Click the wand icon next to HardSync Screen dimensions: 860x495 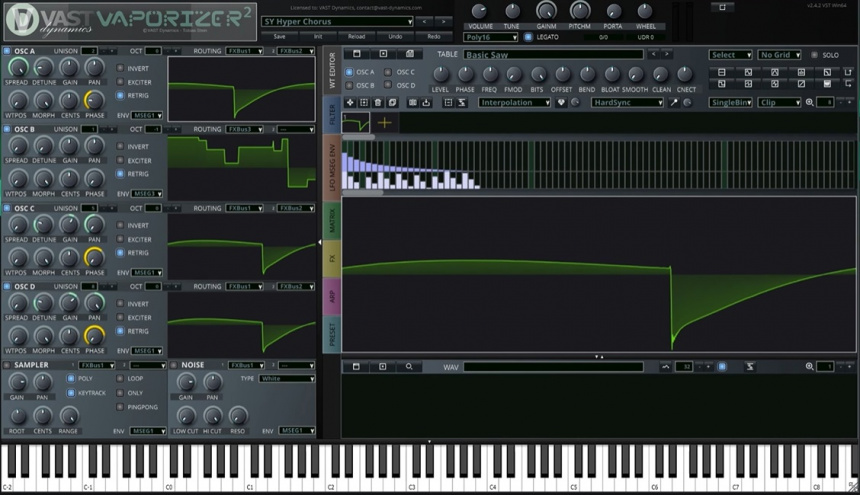click(x=674, y=103)
